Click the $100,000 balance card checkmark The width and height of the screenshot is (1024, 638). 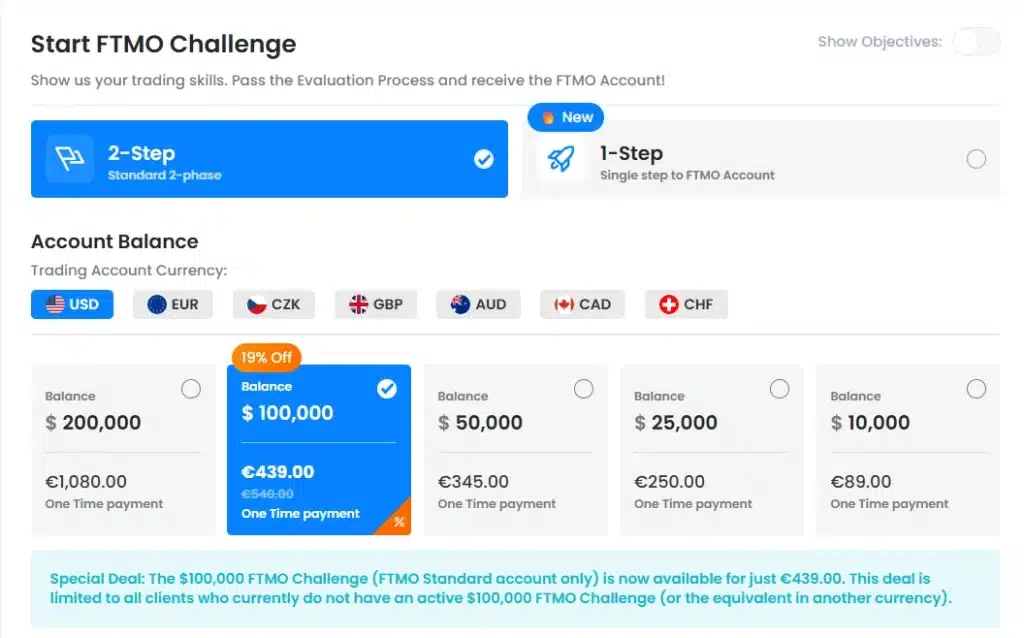pyautogui.click(x=387, y=389)
